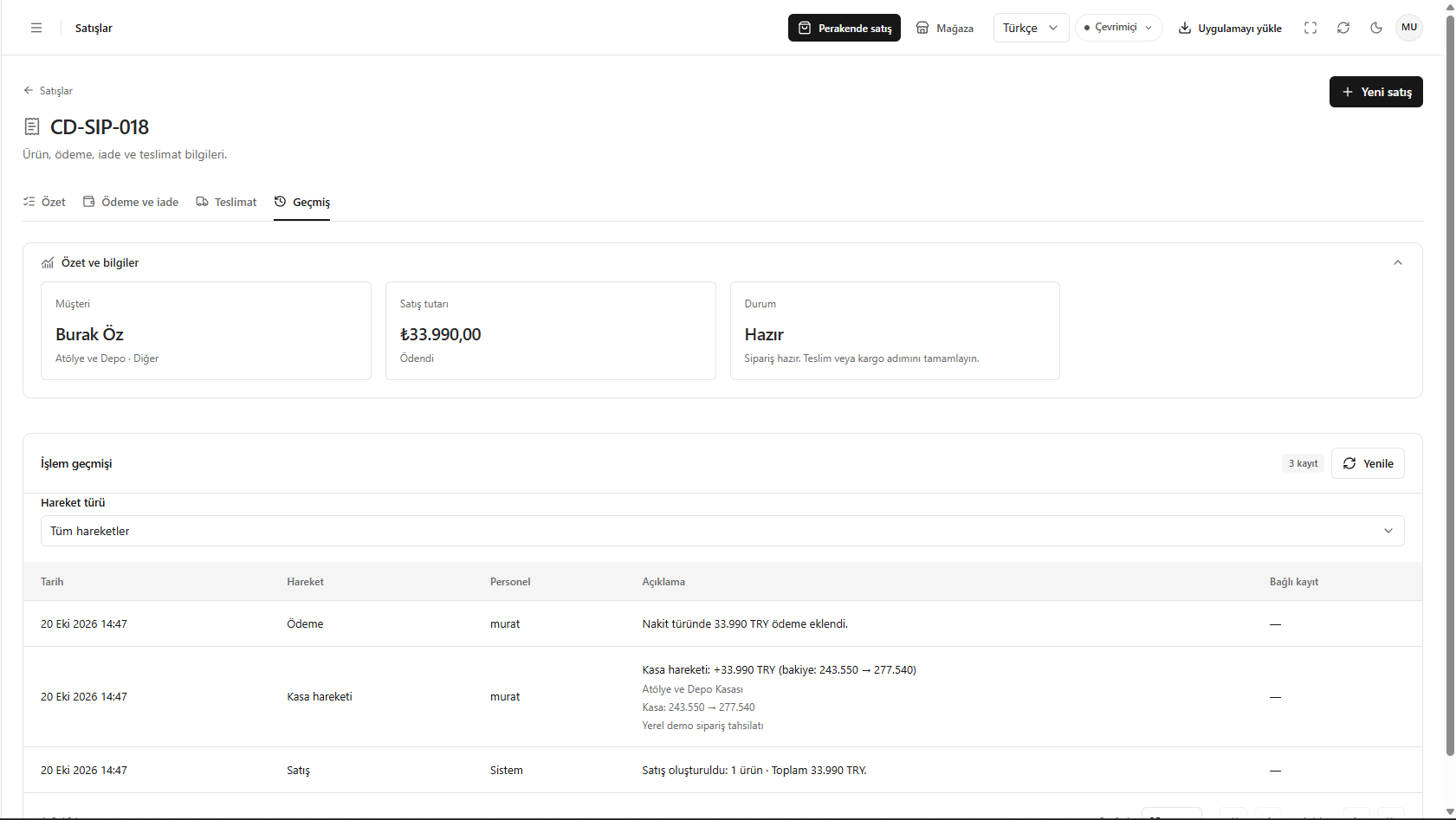1456x820 pixels.
Task: Click the install app download icon
Action: (1185, 28)
